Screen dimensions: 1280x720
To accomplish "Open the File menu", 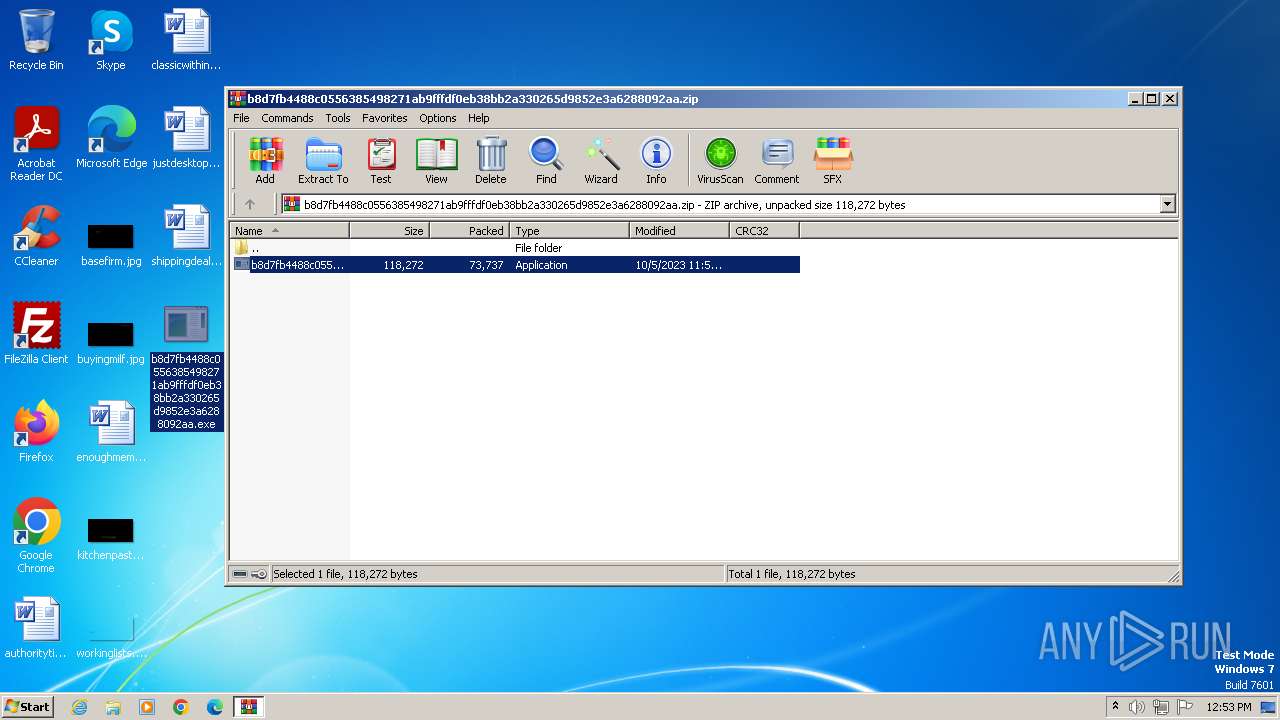I will coord(241,118).
